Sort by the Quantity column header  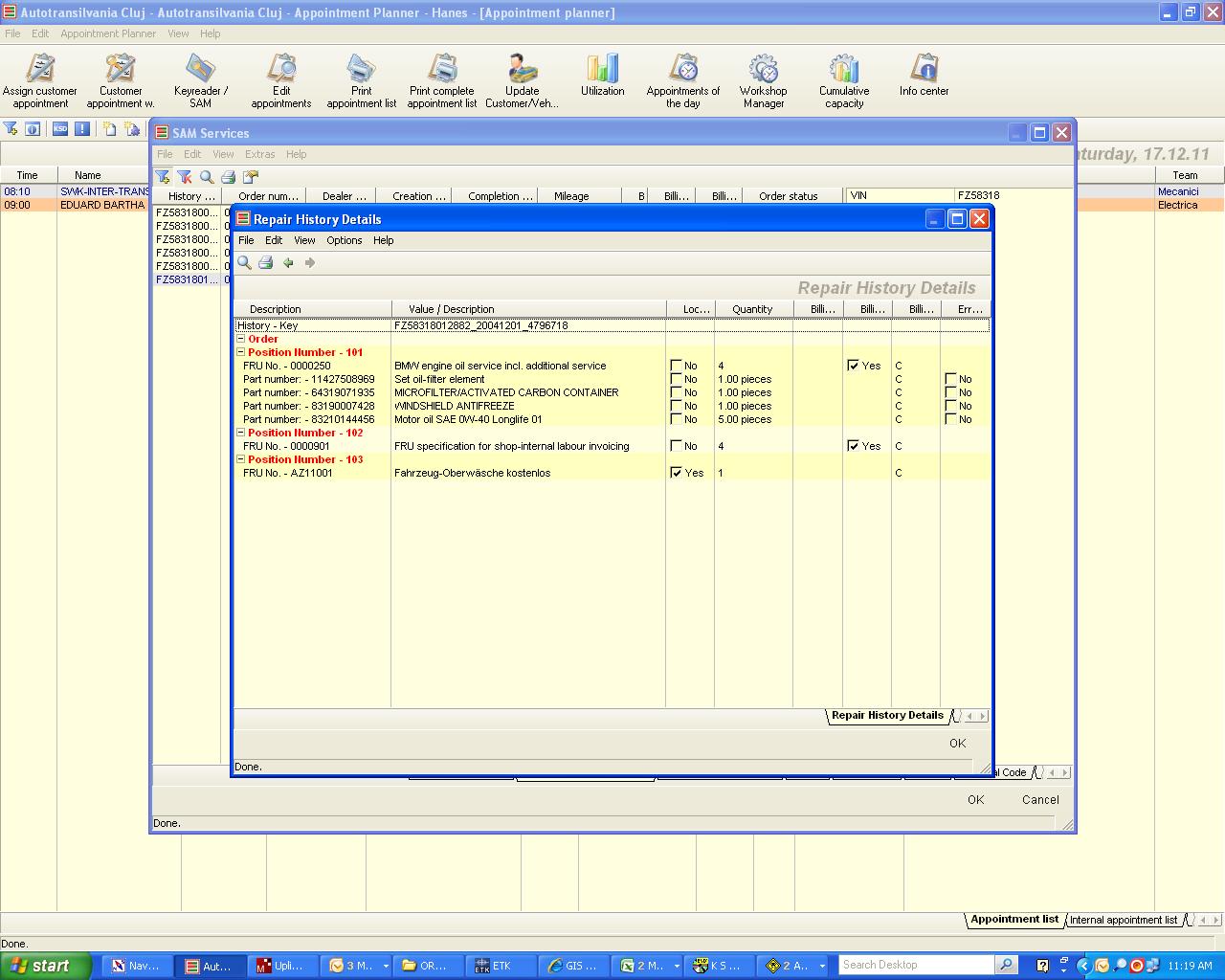coord(752,309)
